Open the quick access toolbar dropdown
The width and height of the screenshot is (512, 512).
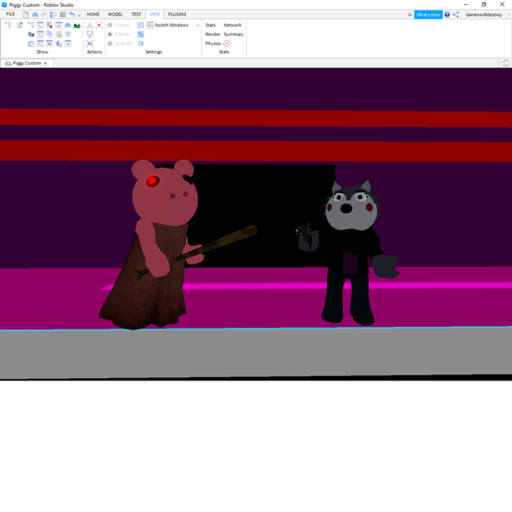pos(79,15)
